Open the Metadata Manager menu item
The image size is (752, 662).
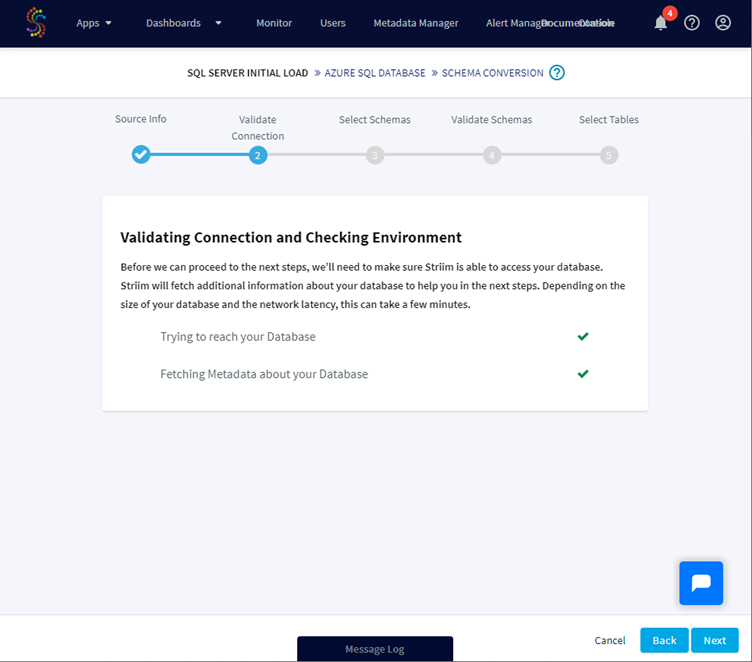[x=416, y=23]
